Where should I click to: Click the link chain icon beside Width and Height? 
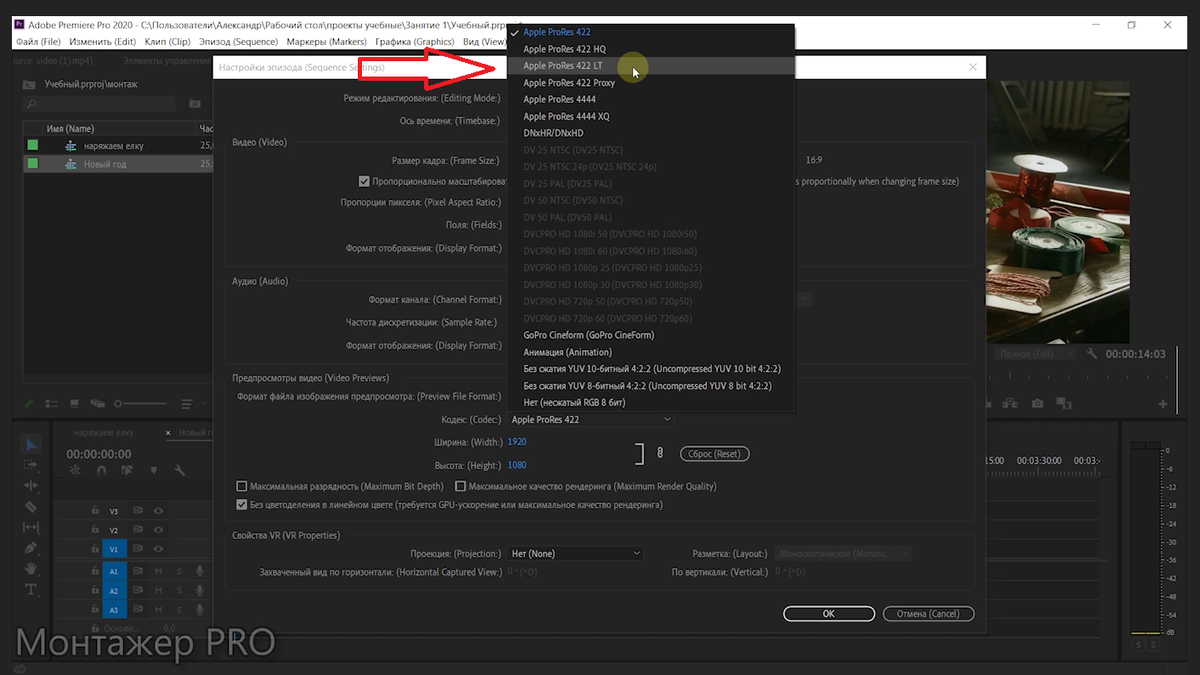pyautogui.click(x=660, y=453)
